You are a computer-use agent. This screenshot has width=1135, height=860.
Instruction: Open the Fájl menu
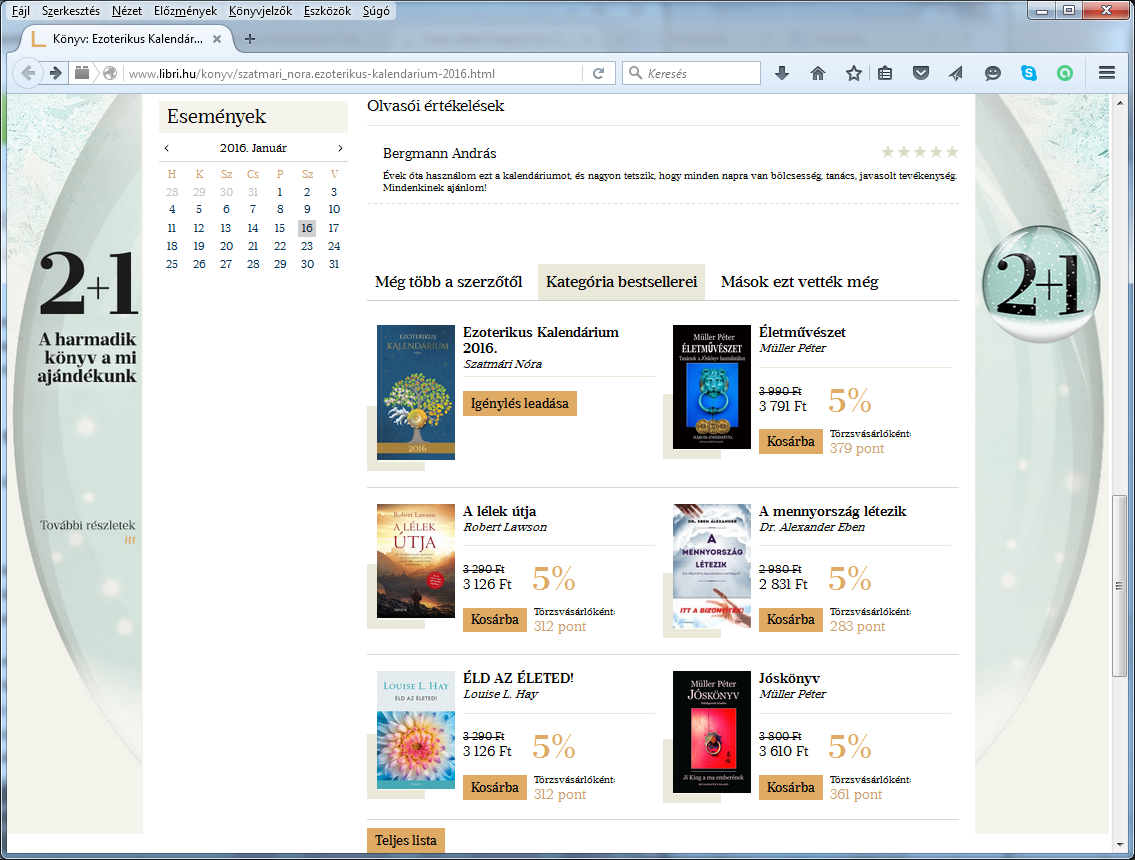[x=20, y=11]
